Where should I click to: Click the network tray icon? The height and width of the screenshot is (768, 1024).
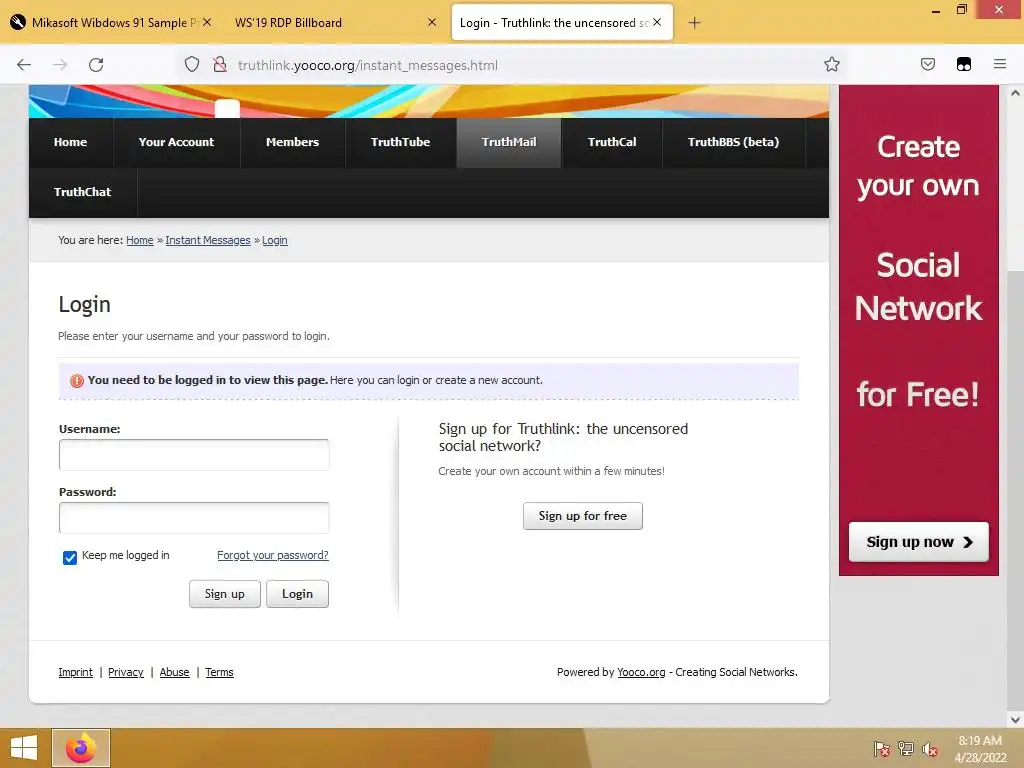pos(906,749)
